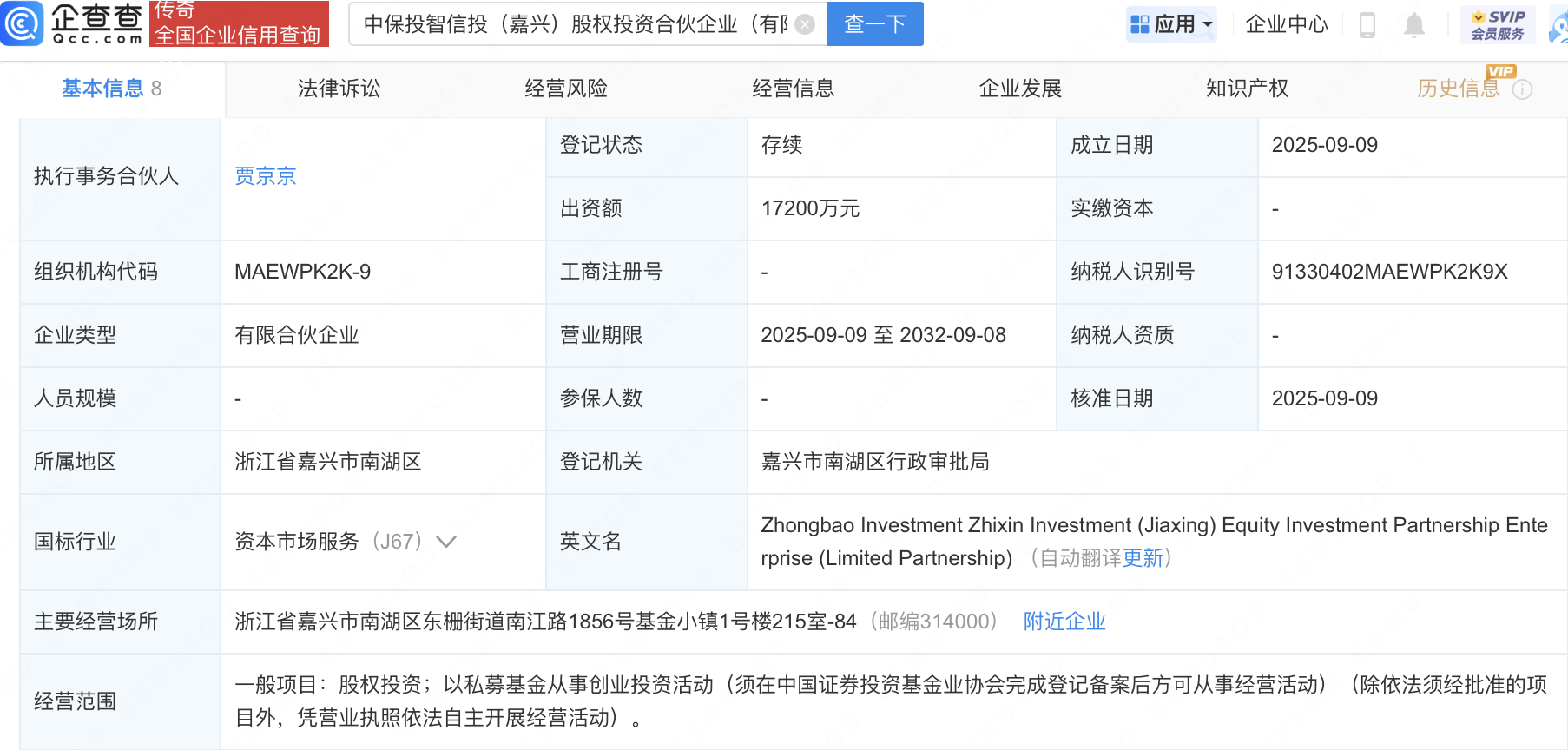Viewport: 1568px width, 750px height.
Task: Open partner 贾京京's profile link
Action: coord(265,176)
